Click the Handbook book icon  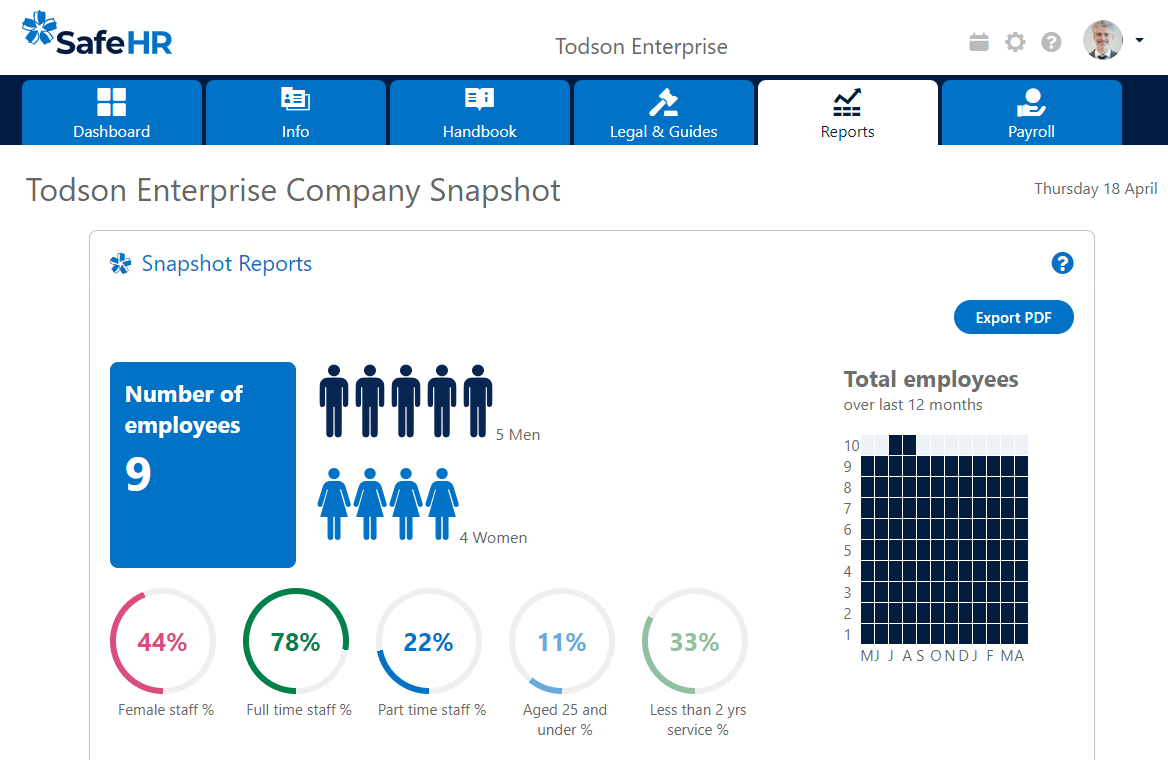pyautogui.click(x=479, y=99)
